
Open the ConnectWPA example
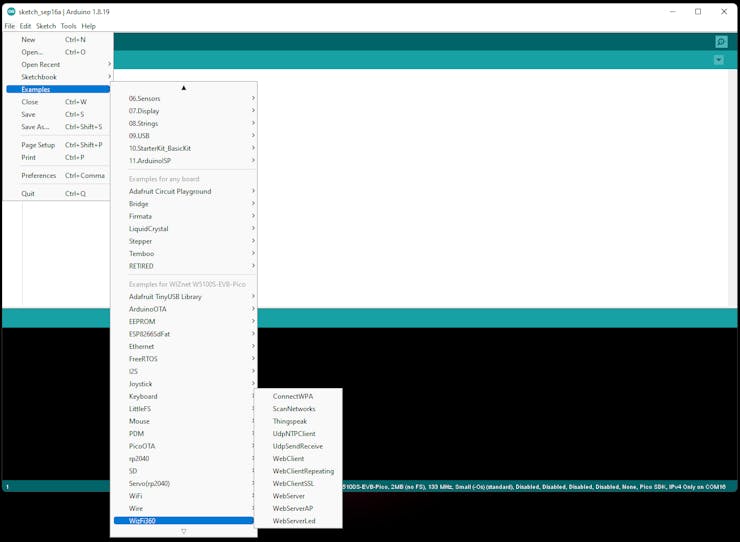point(298,396)
